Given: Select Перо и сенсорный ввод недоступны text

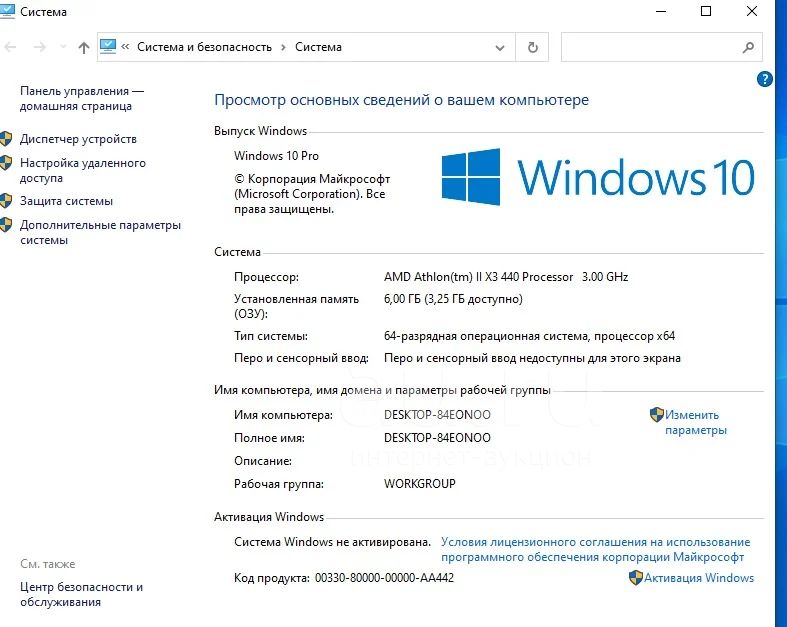Looking at the screenshot, I should coord(532,358).
